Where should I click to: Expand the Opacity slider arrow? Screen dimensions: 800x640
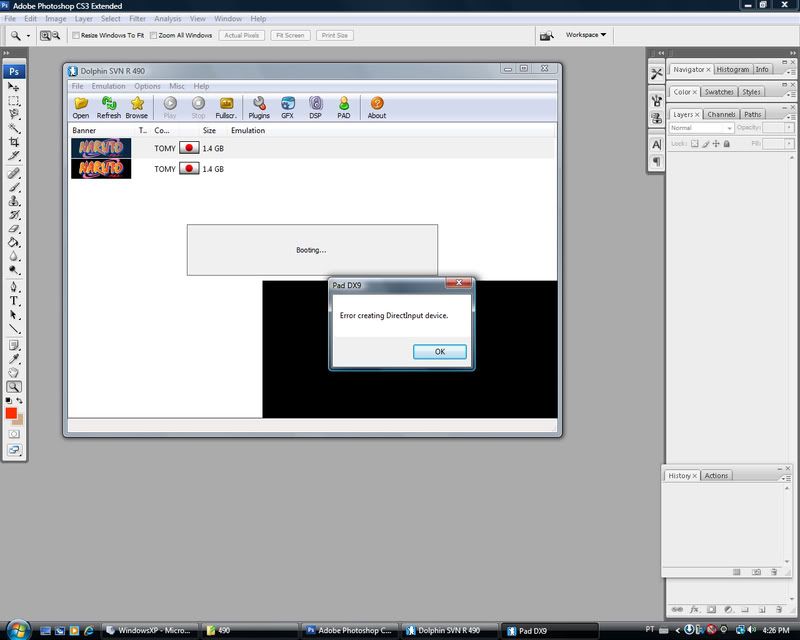click(x=789, y=128)
